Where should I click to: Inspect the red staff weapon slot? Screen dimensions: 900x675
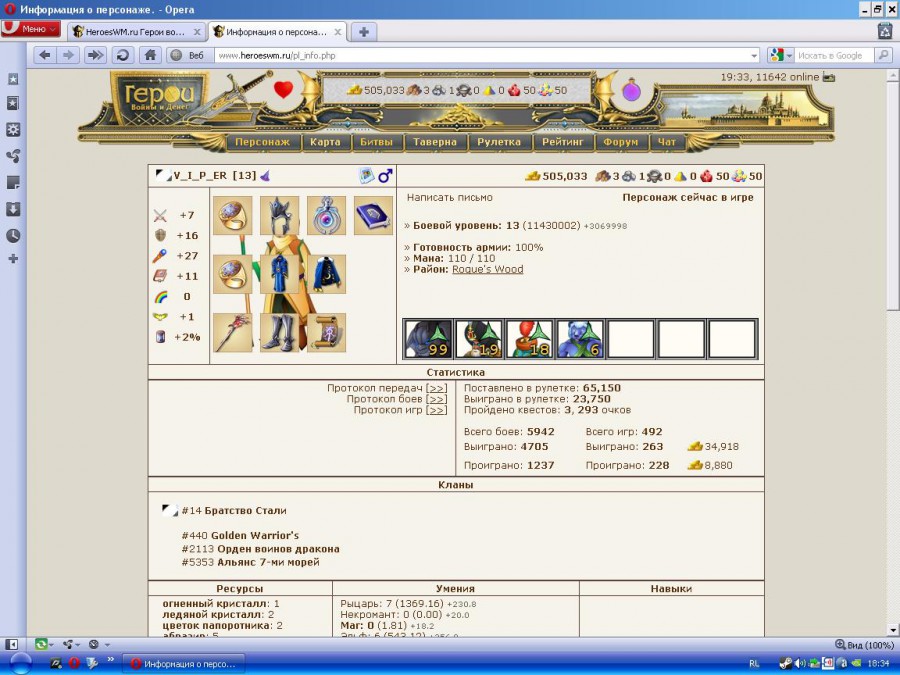232,332
